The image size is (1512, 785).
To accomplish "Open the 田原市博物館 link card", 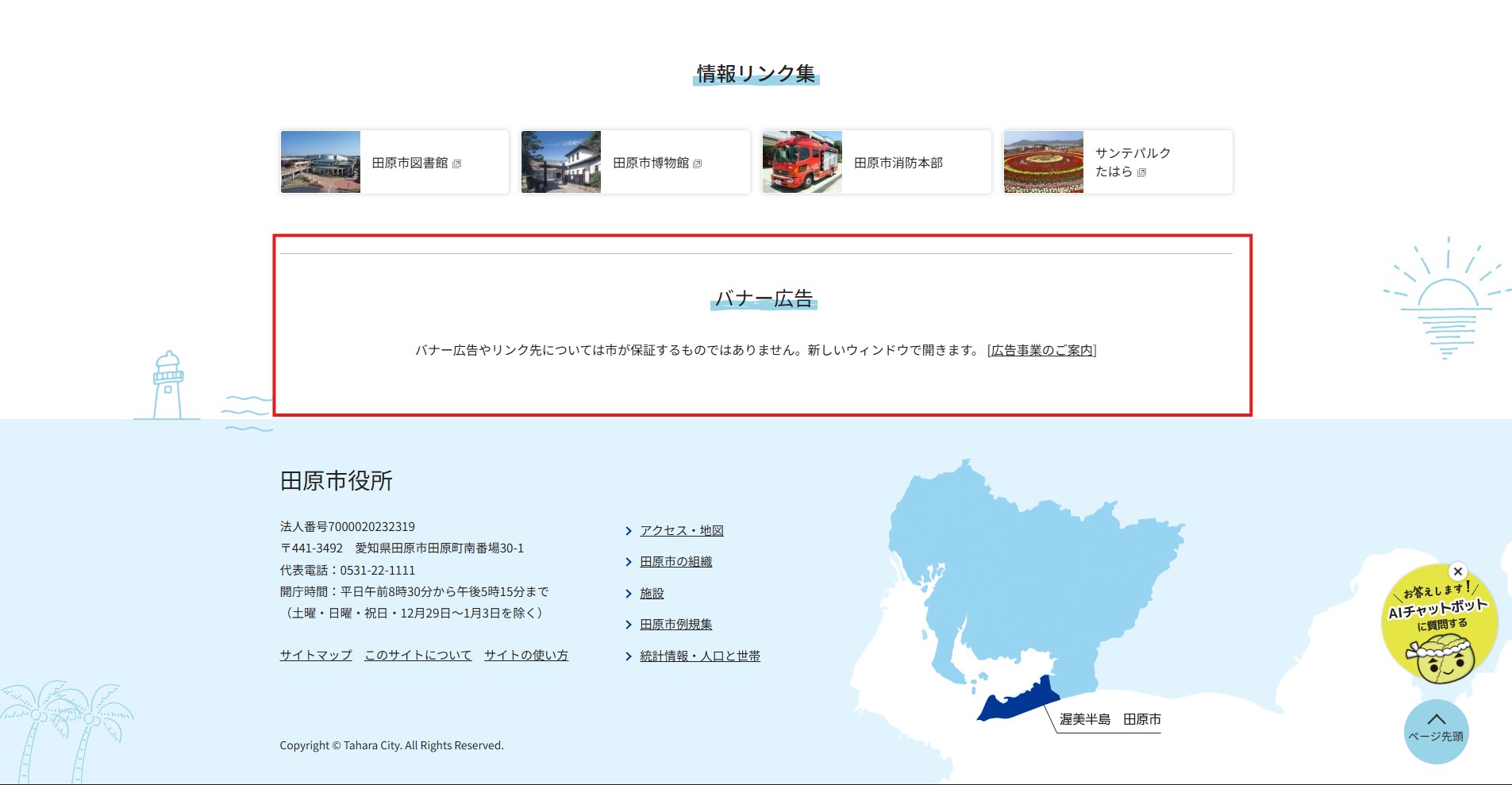I will tap(635, 162).
